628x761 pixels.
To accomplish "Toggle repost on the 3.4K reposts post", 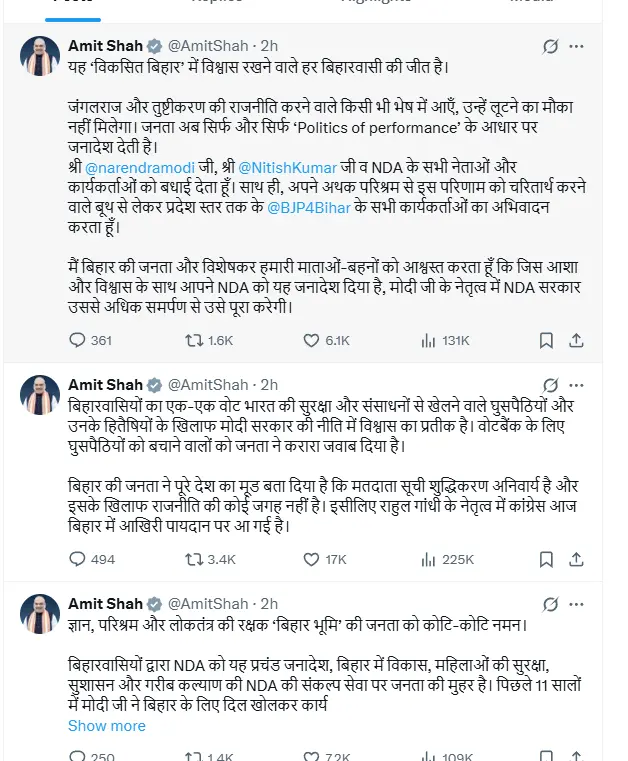I will [x=194, y=559].
